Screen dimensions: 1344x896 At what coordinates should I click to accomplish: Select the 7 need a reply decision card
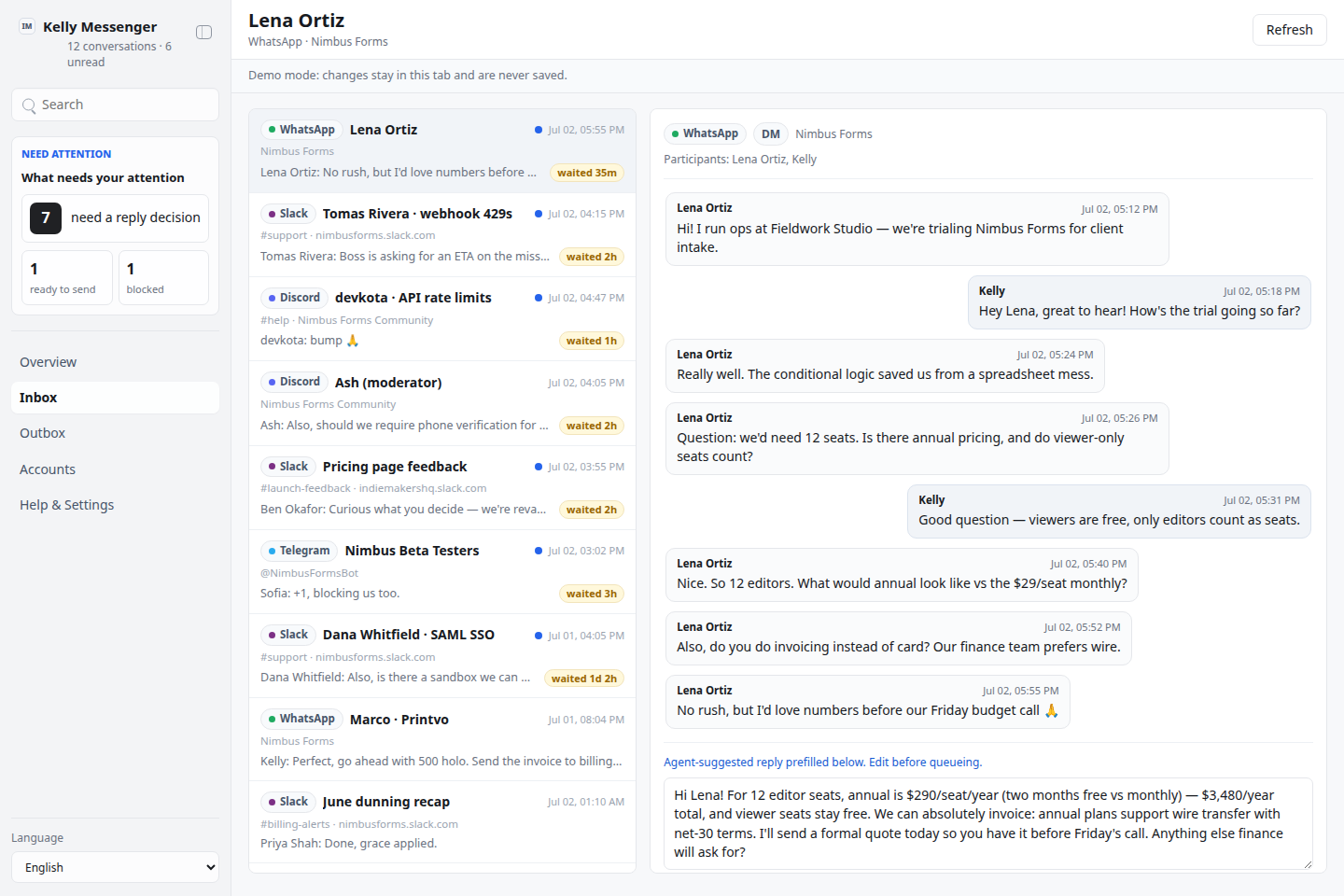coord(116,218)
